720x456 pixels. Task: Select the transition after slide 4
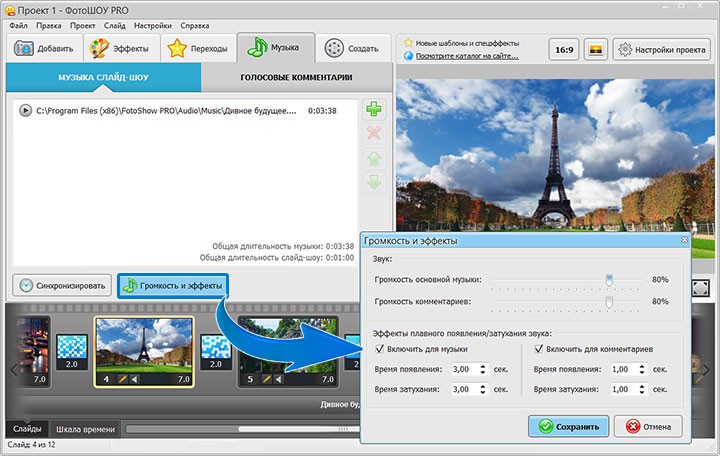[x=216, y=352]
